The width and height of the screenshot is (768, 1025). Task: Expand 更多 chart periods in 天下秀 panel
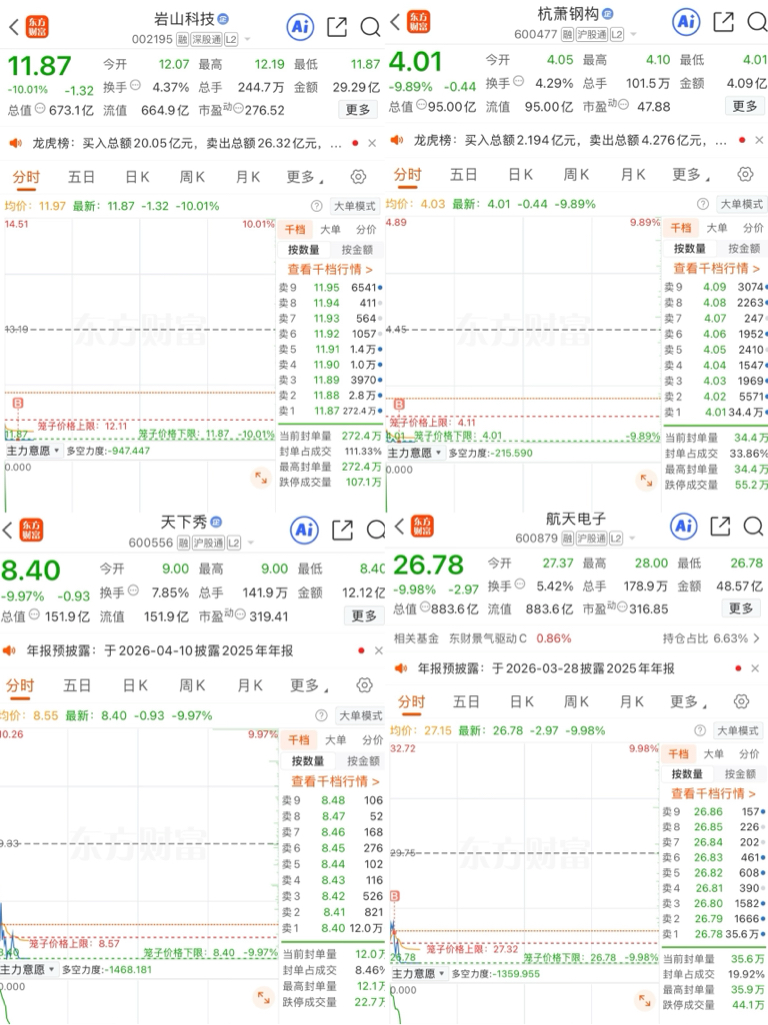point(309,685)
